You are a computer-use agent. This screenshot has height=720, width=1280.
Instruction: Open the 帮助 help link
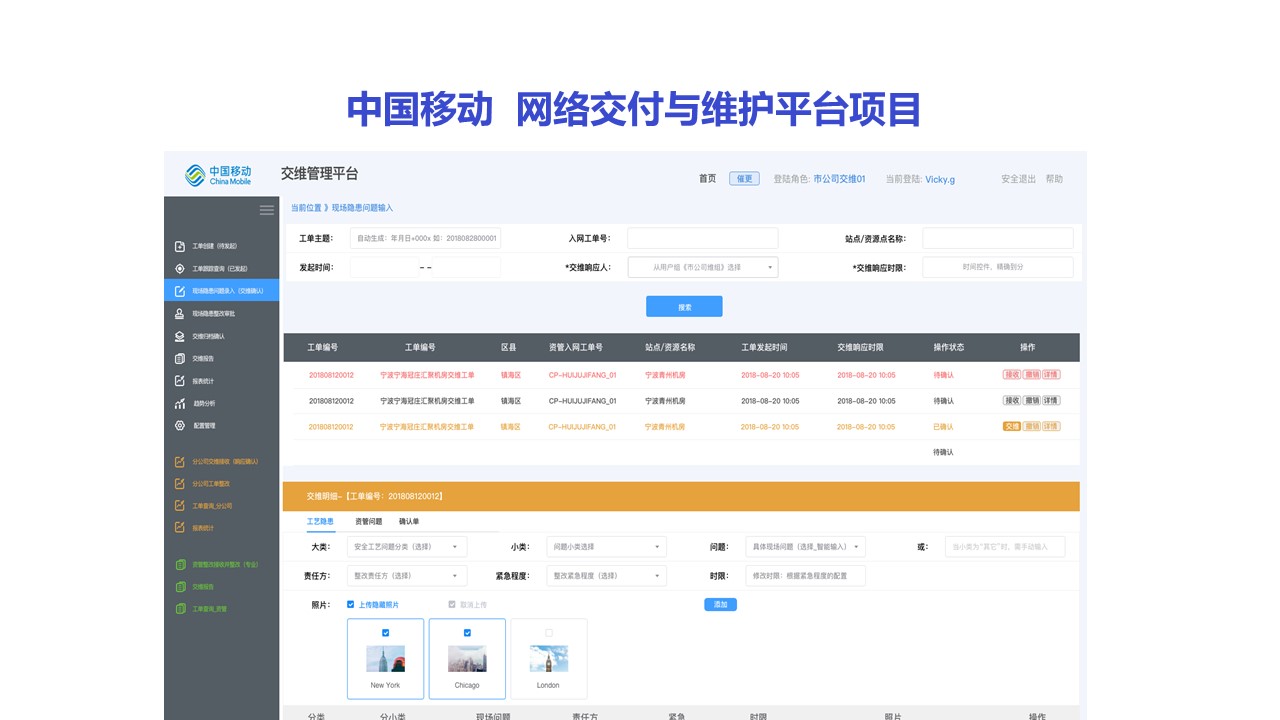point(1054,179)
